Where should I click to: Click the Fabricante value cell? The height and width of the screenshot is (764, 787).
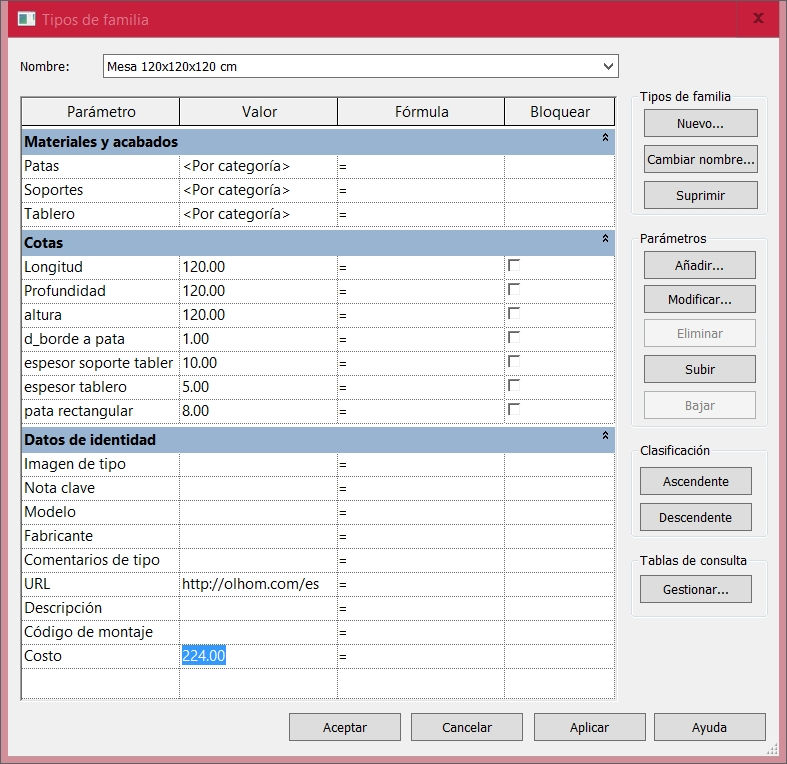(258, 536)
